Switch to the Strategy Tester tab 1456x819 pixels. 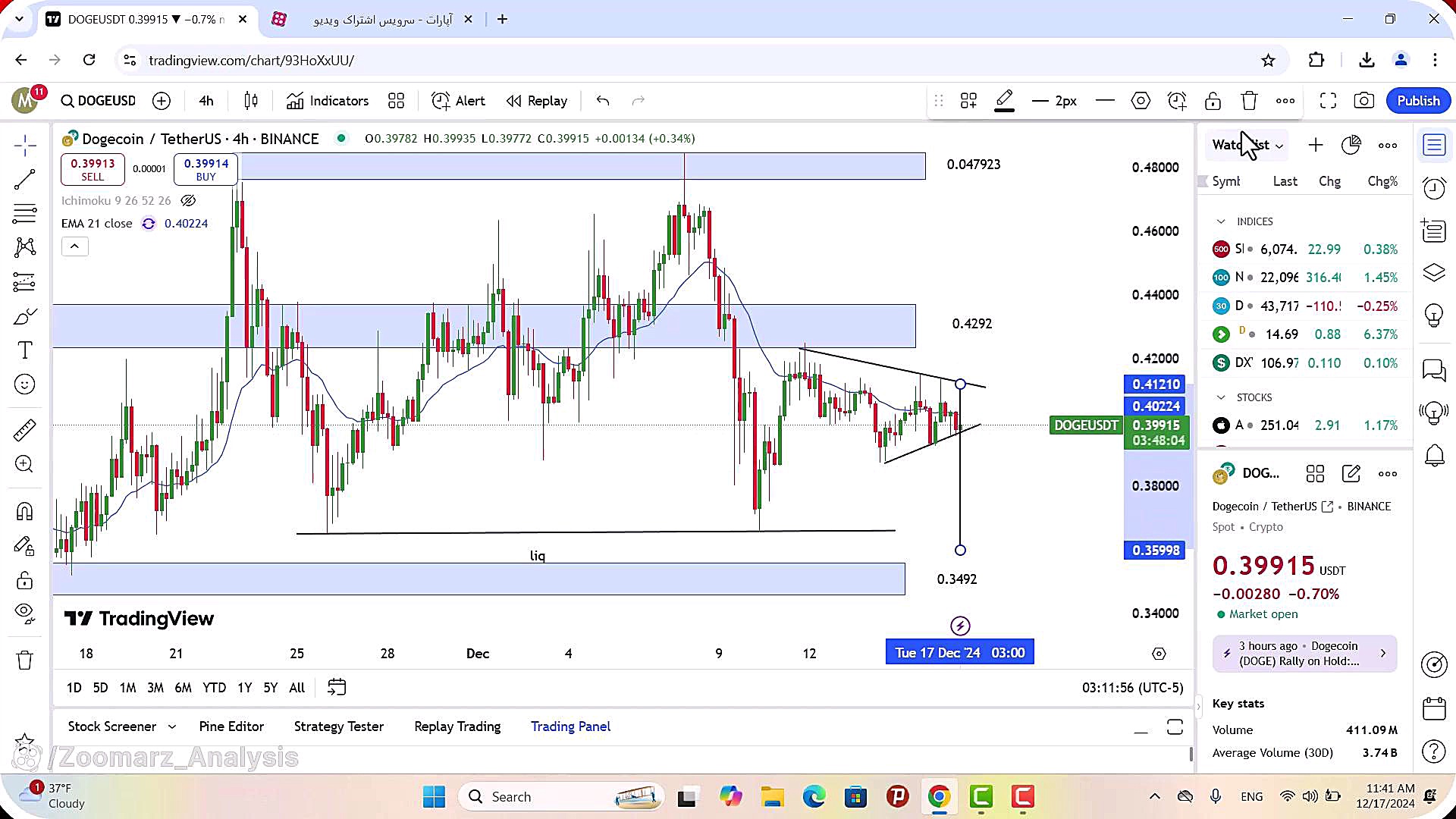coord(339,726)
